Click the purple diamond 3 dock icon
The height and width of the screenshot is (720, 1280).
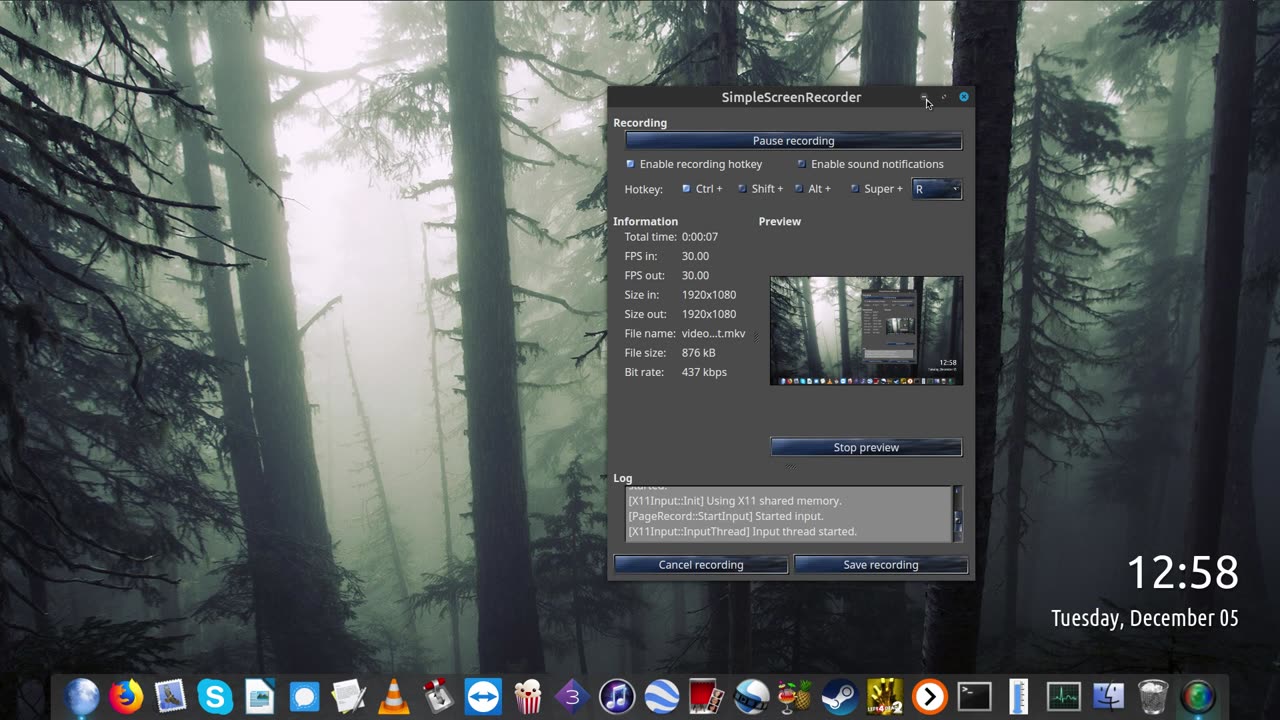click(x=572, y=696)
